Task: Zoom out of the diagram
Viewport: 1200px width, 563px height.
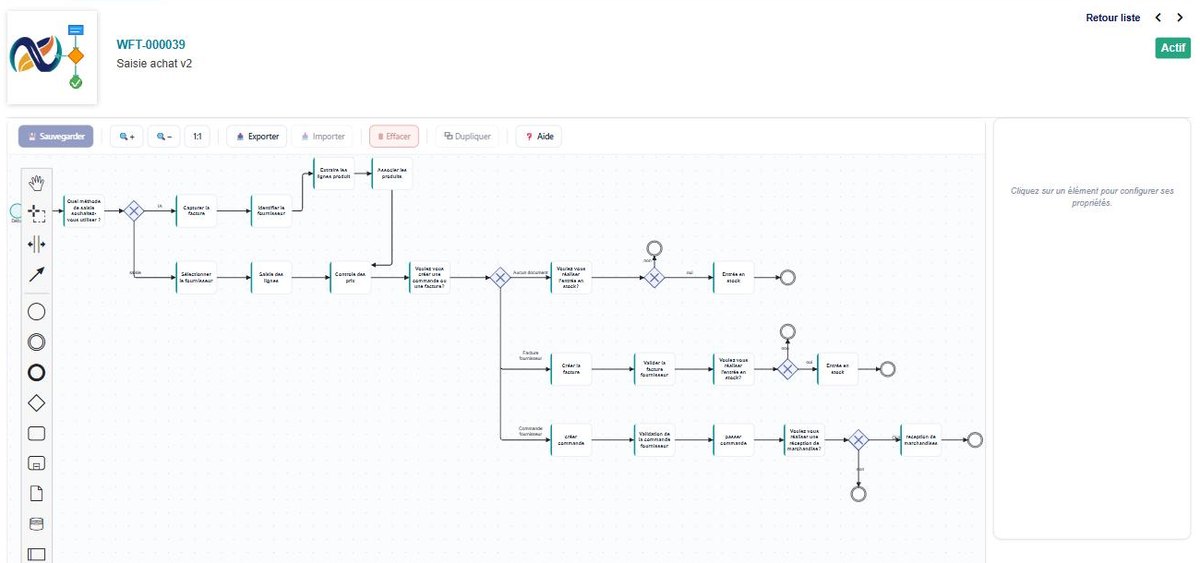Action: click(x=164, y=136)
